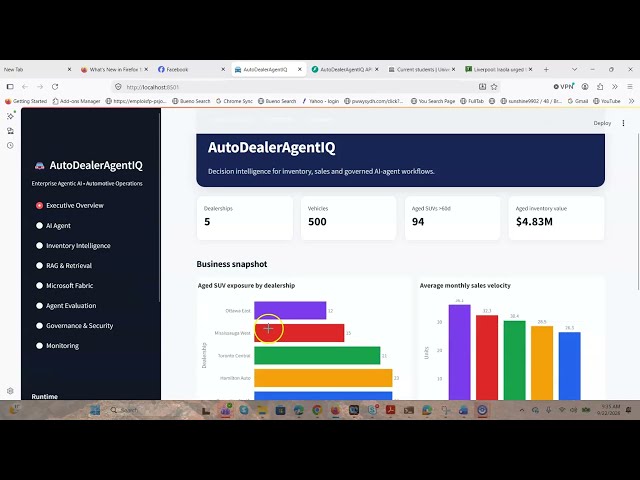Go forward in browser history
640x480 pixels.
(x=40, y=87)
